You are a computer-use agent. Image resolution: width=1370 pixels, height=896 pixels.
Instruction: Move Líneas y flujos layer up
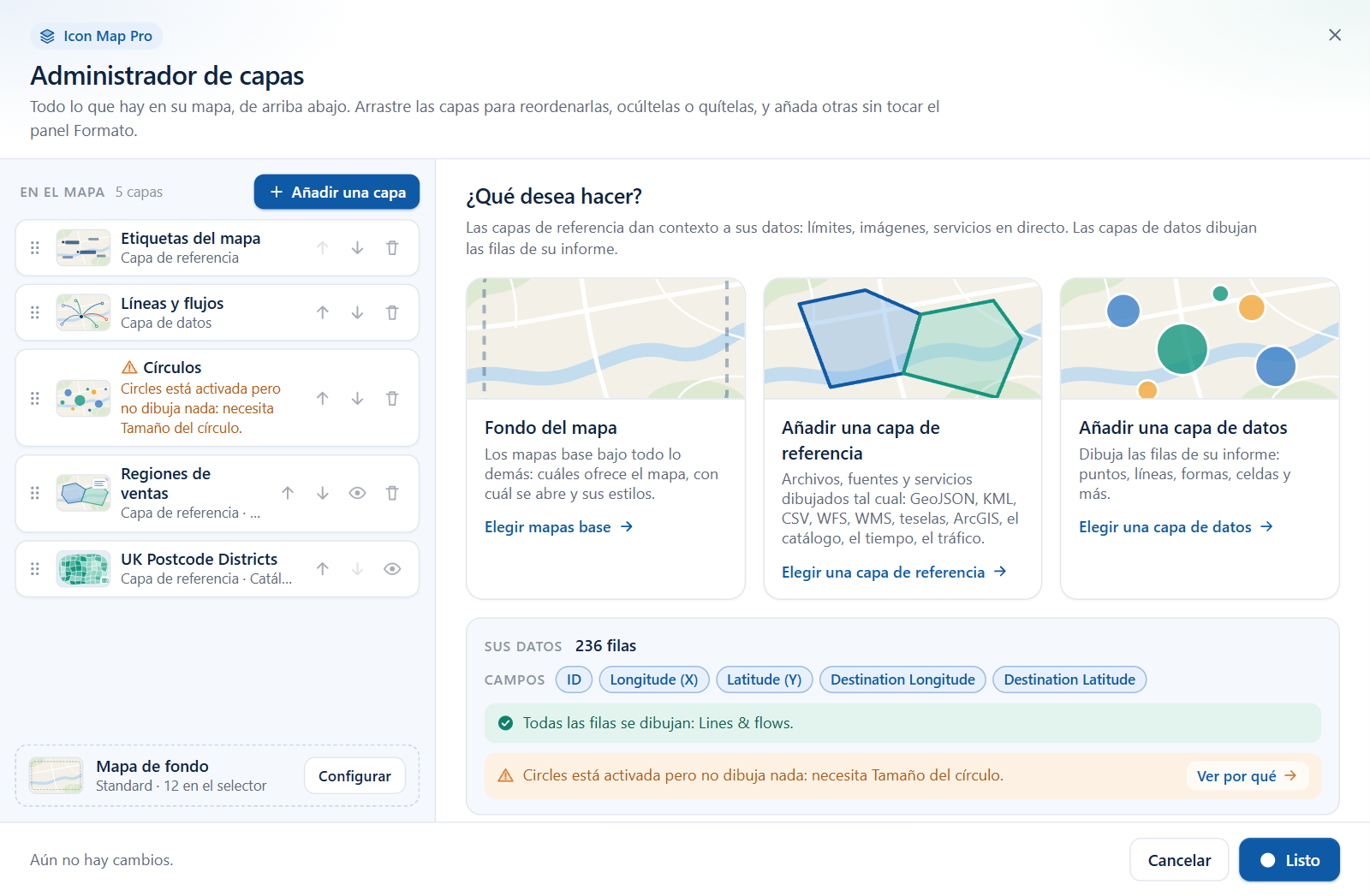pos(323,312)
